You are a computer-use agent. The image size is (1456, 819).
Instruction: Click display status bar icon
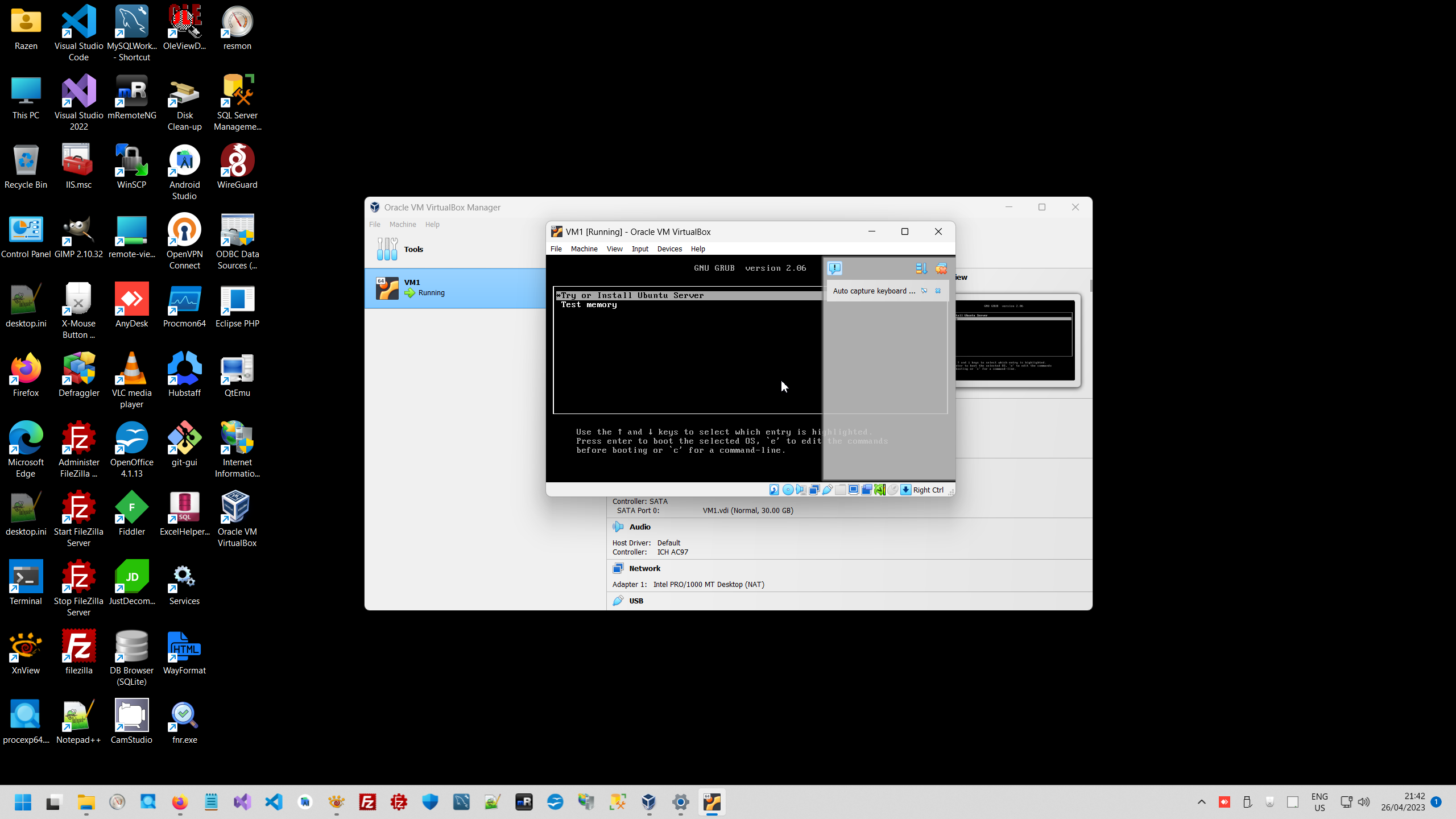(x=853, y=490)
